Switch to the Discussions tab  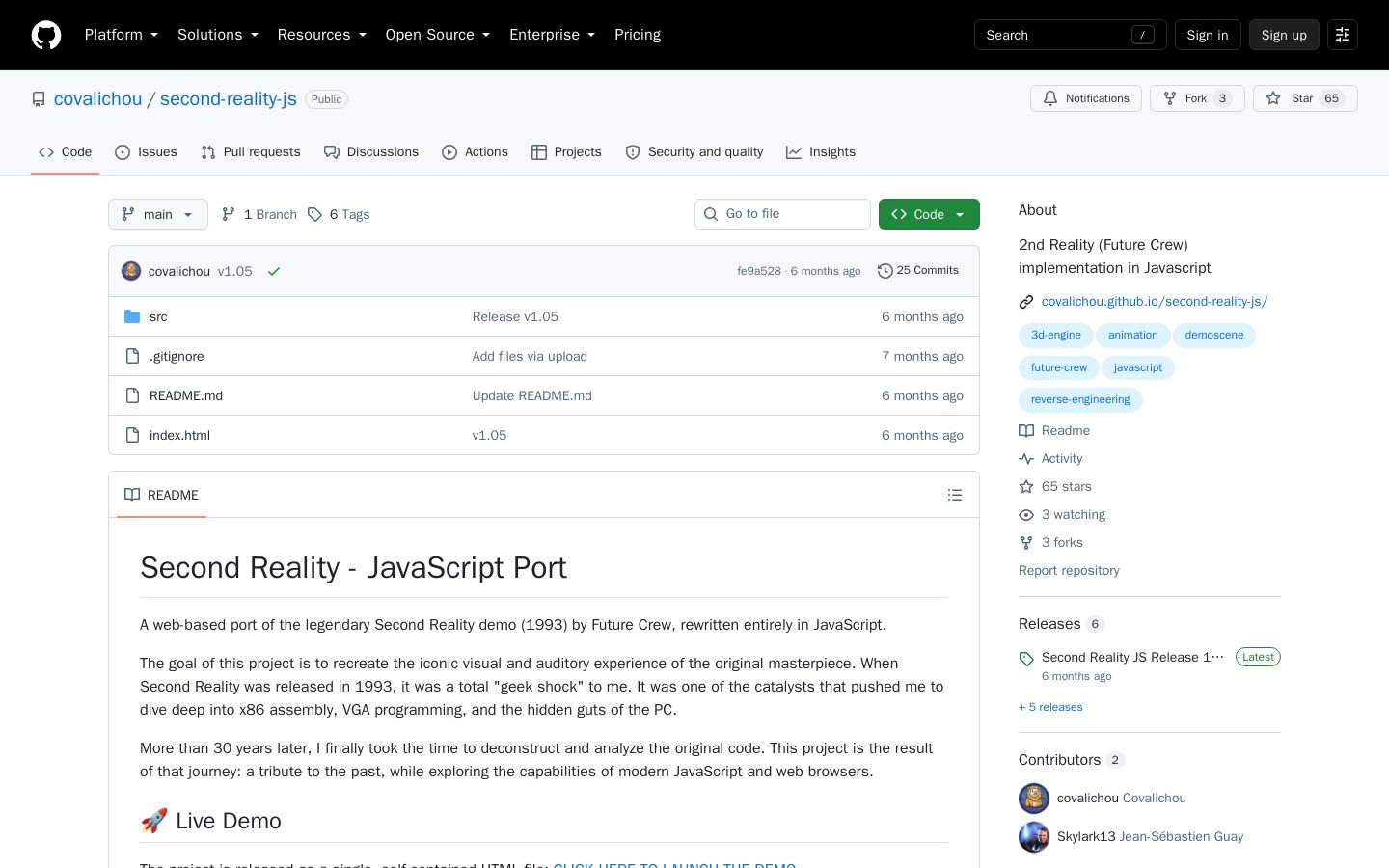371,152
